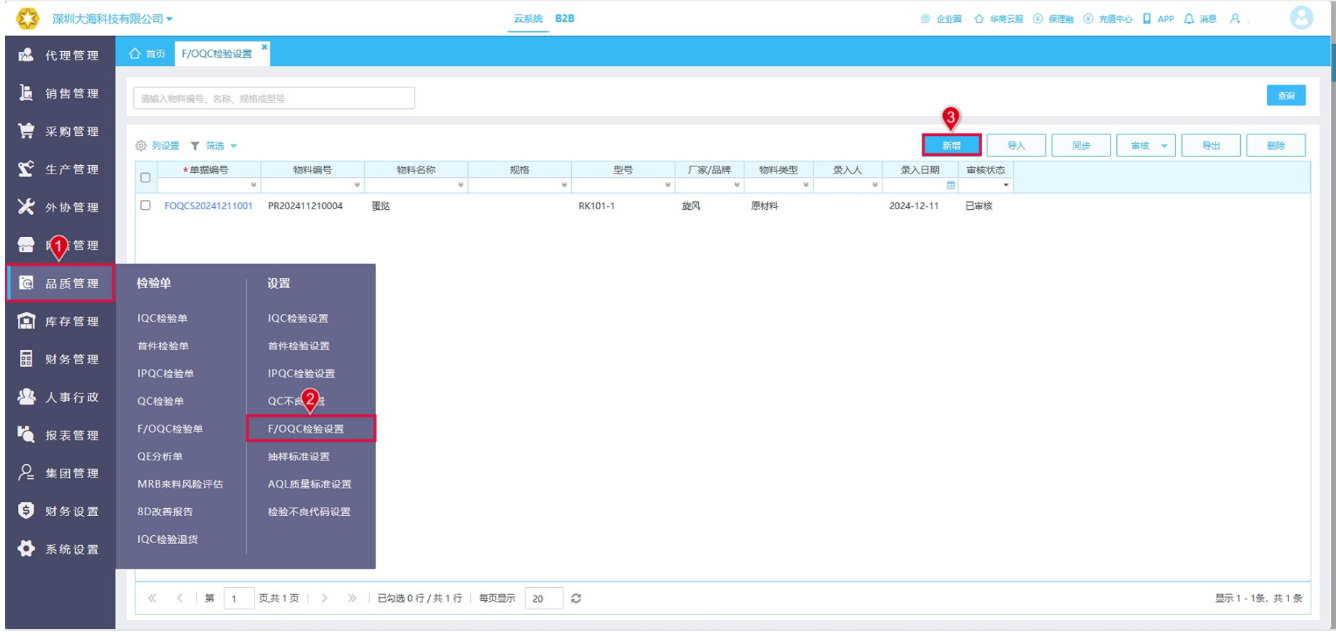Image resolution: width=1336 pixels, height=636 pixels.
Task: Select AQL质量标准设置 menu entry
Action: [309, 484]
